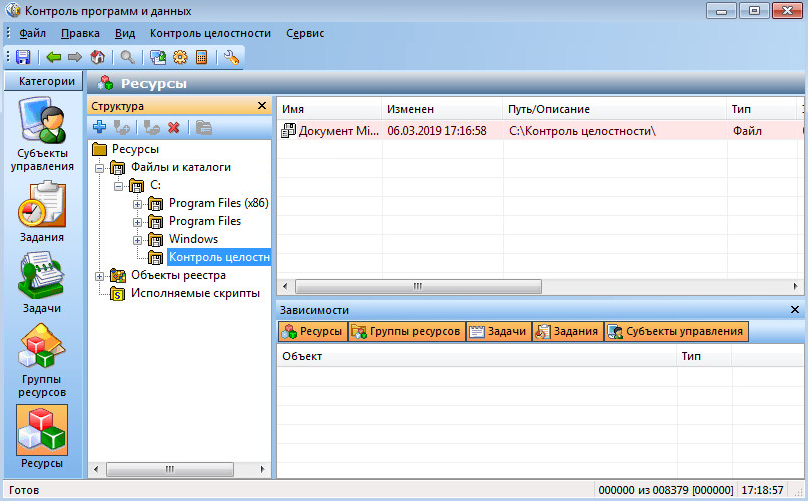
Task: Click the document file icon in the list row
Action: pyautogui.click(x=288, y=131)
